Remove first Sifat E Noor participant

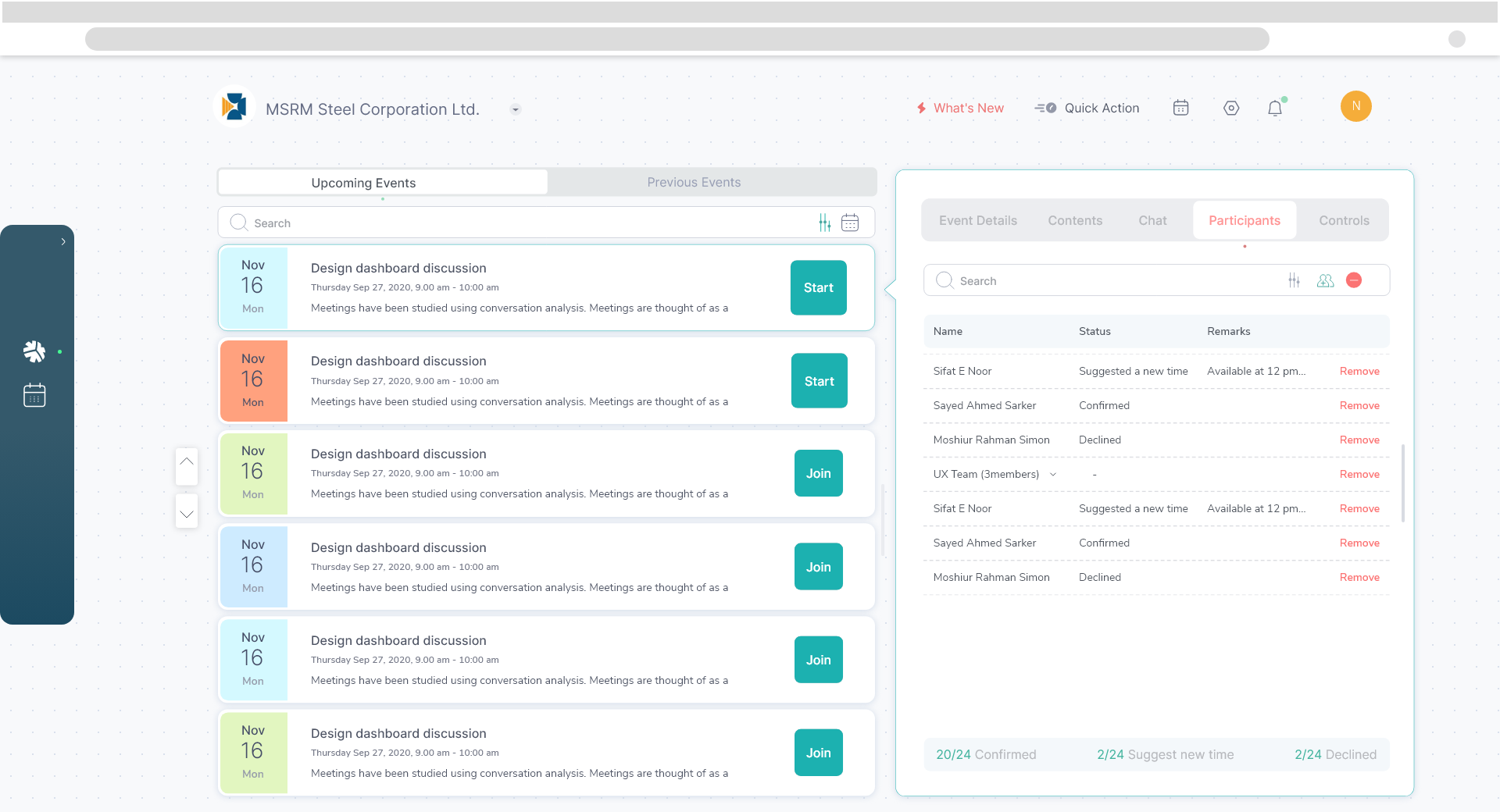1359,371
